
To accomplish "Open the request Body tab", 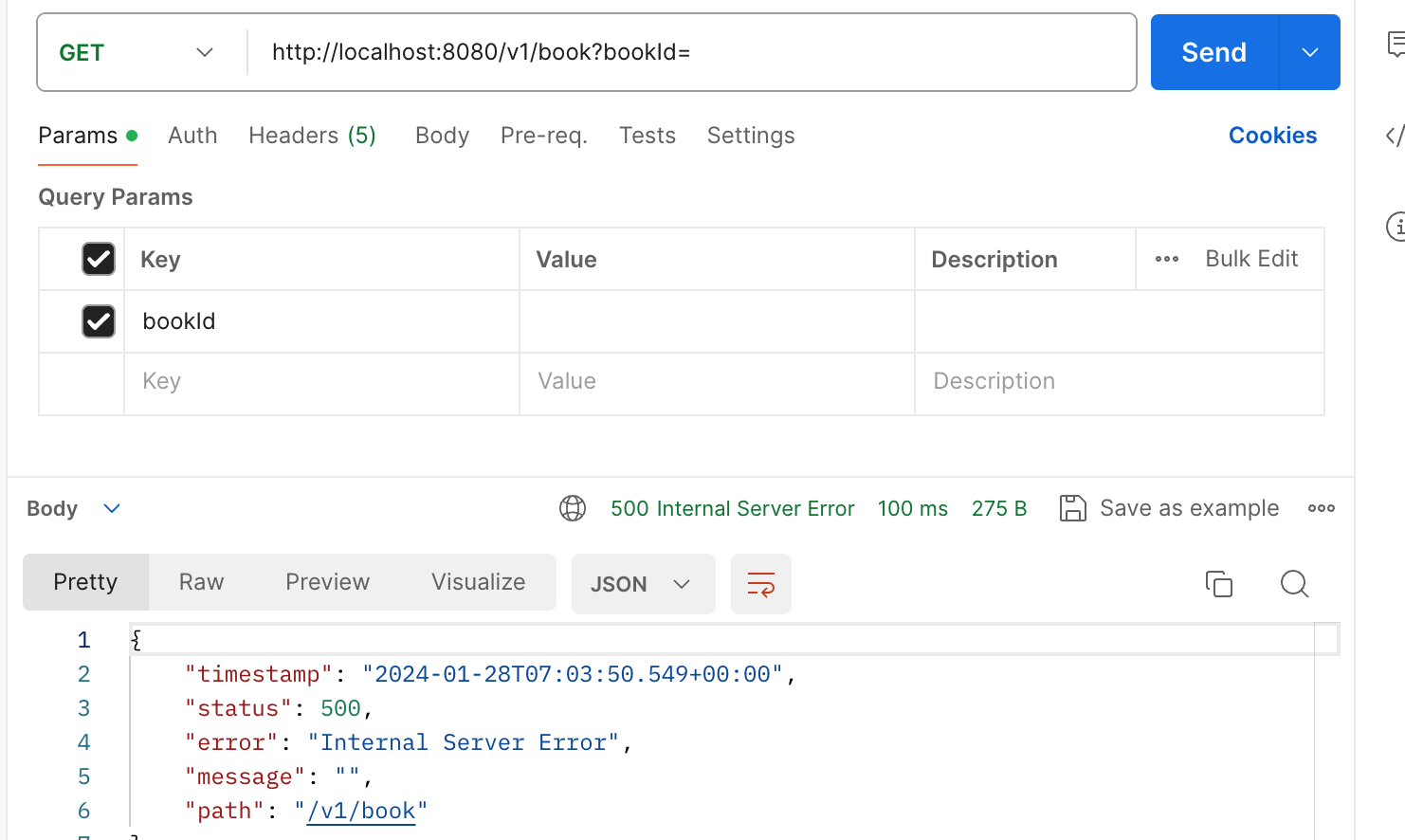I will (x=442, y=136).
